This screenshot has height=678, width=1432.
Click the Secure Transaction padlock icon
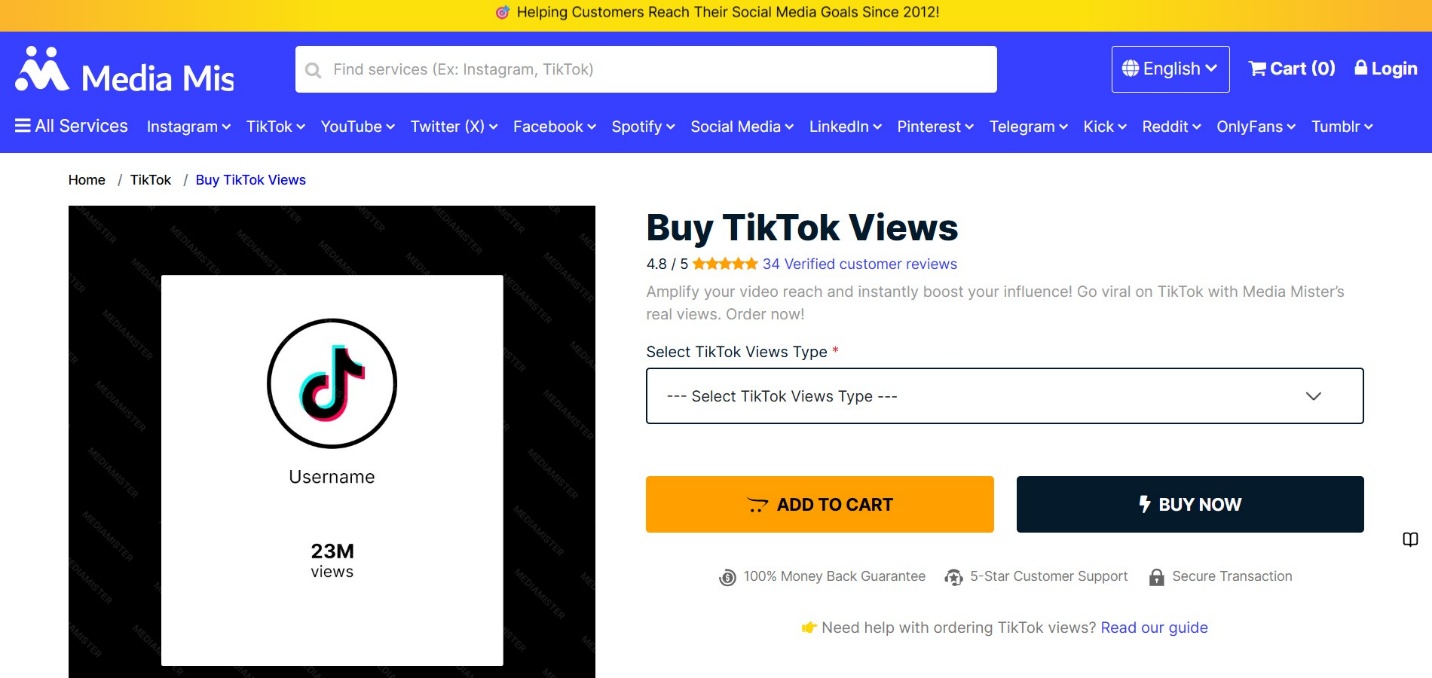pos(1157,577)
